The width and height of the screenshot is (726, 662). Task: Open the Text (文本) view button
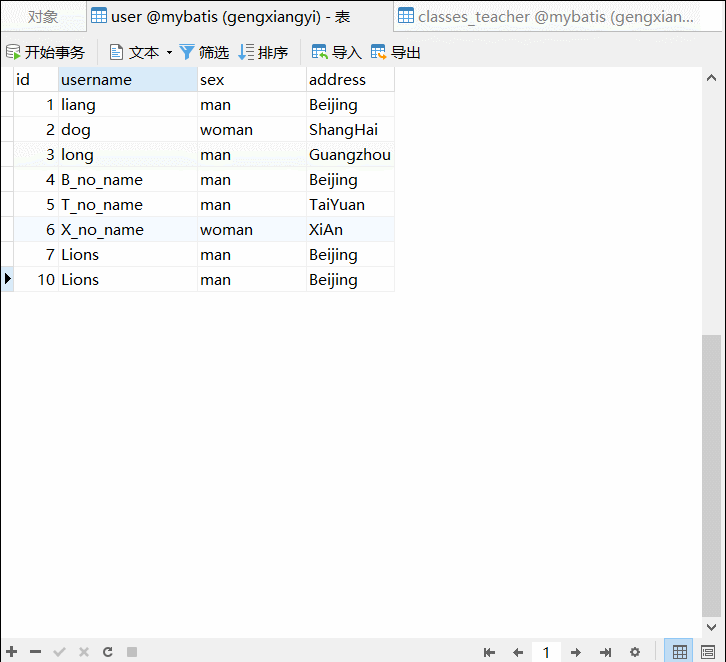point(135,52)
